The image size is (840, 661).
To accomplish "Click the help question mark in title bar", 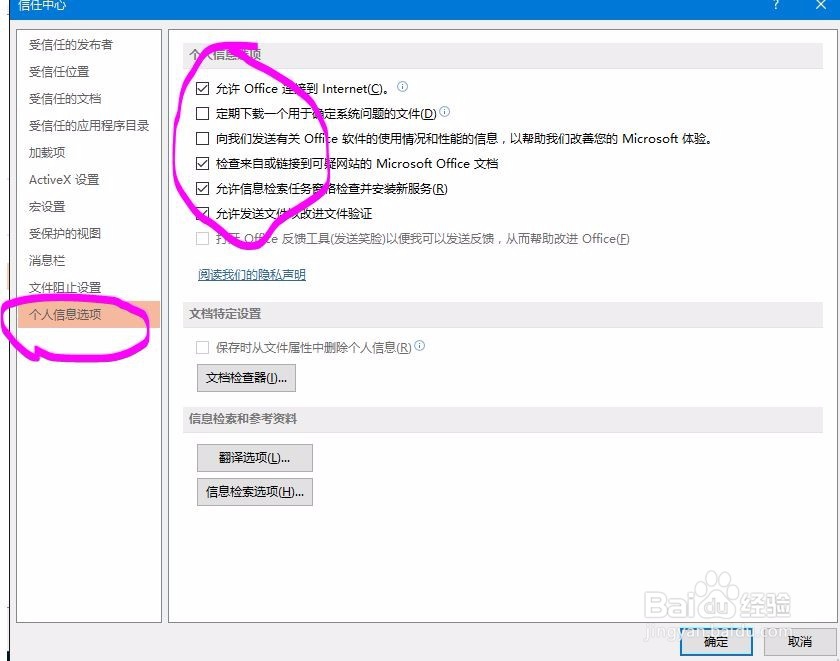I will tap(776, 5).
